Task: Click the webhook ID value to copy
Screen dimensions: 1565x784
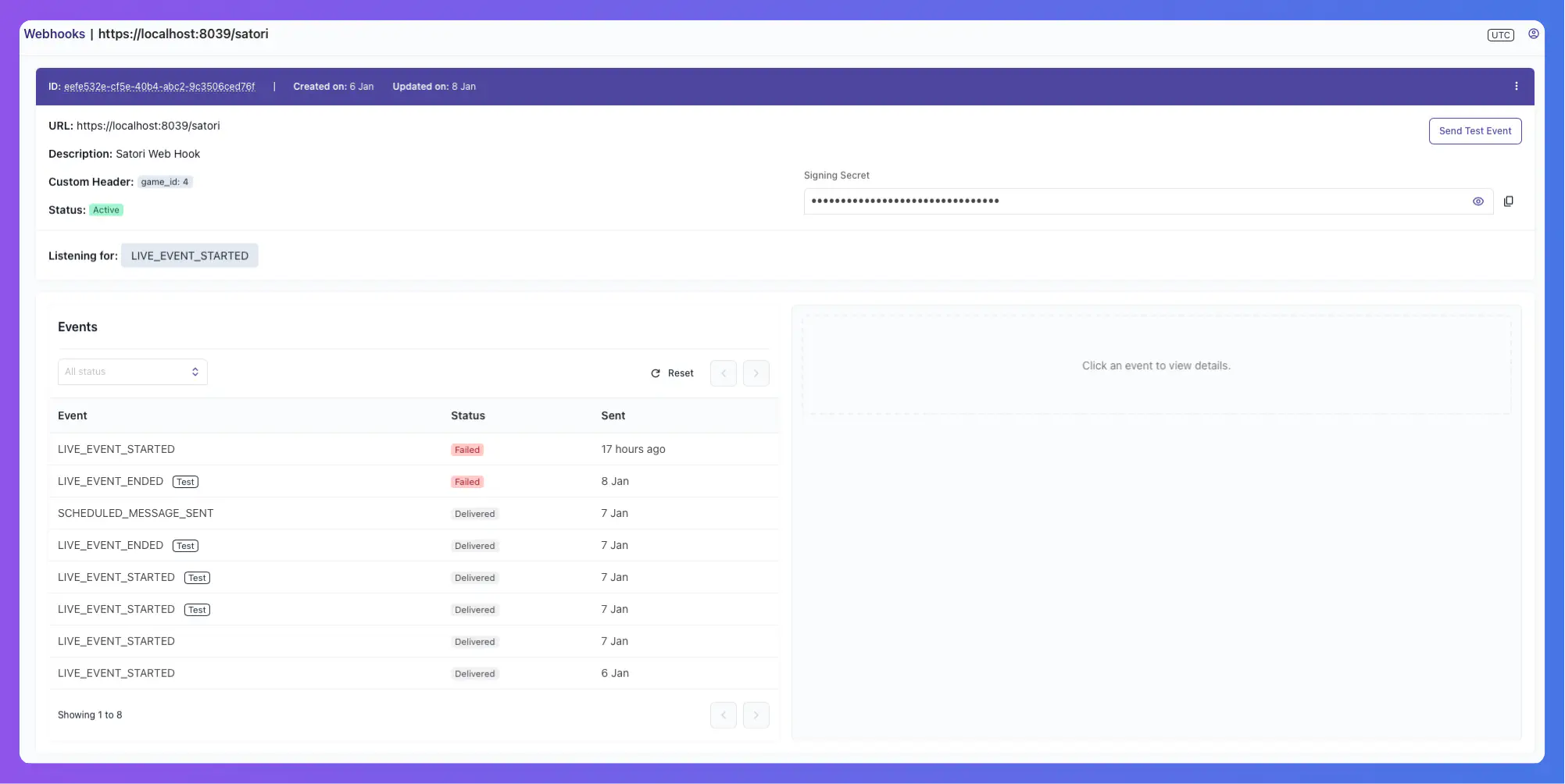Action: 159,87
